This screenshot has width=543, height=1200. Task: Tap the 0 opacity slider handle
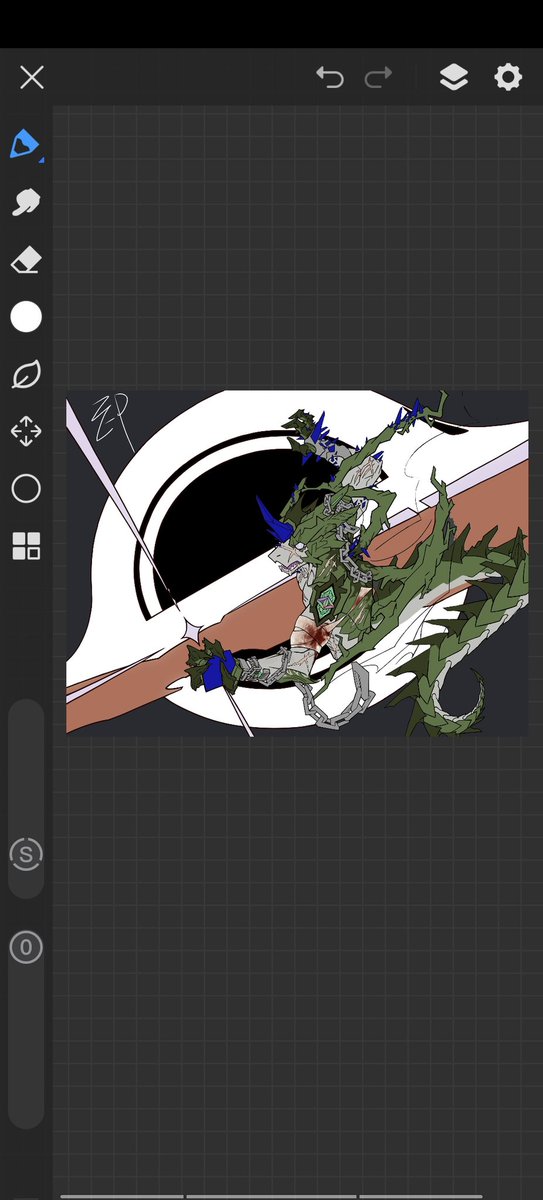coord(26,947)
